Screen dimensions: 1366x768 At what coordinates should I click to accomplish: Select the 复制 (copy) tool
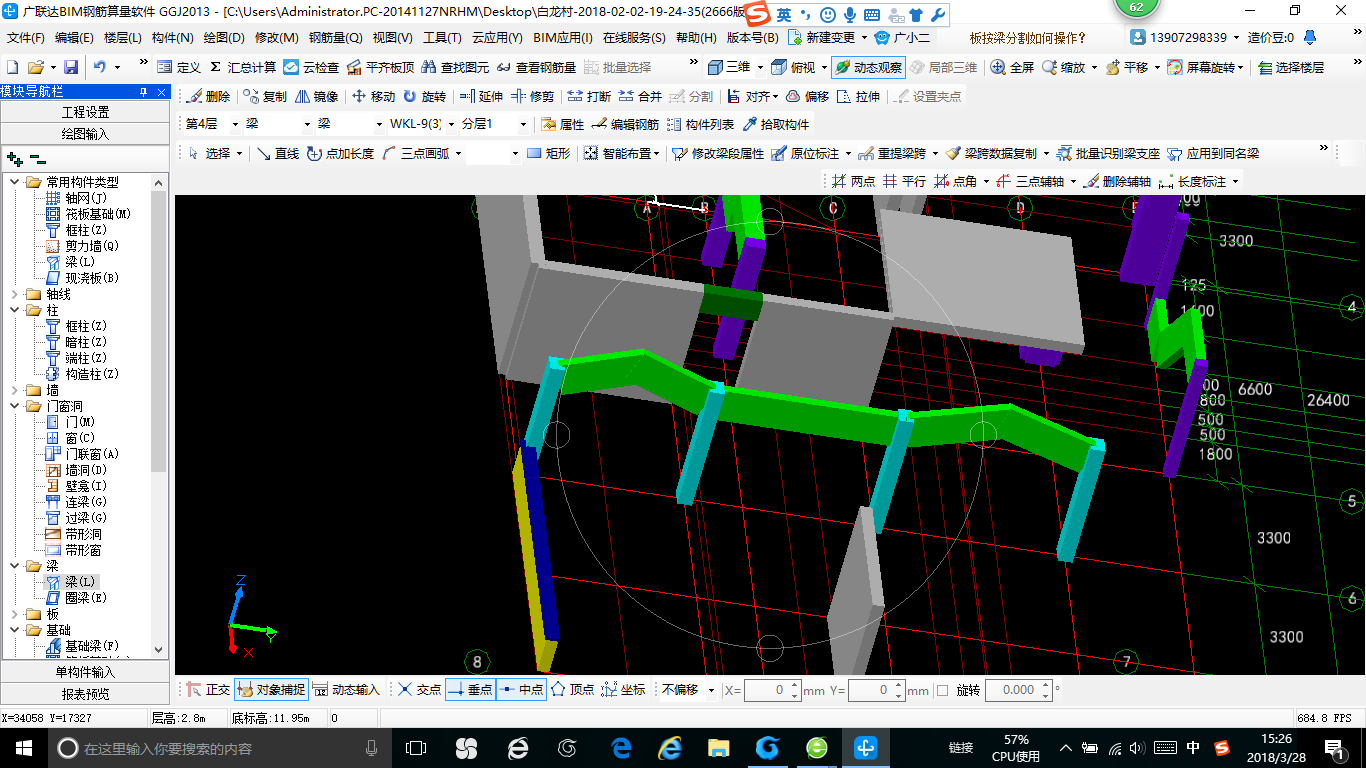click(265, 97)
